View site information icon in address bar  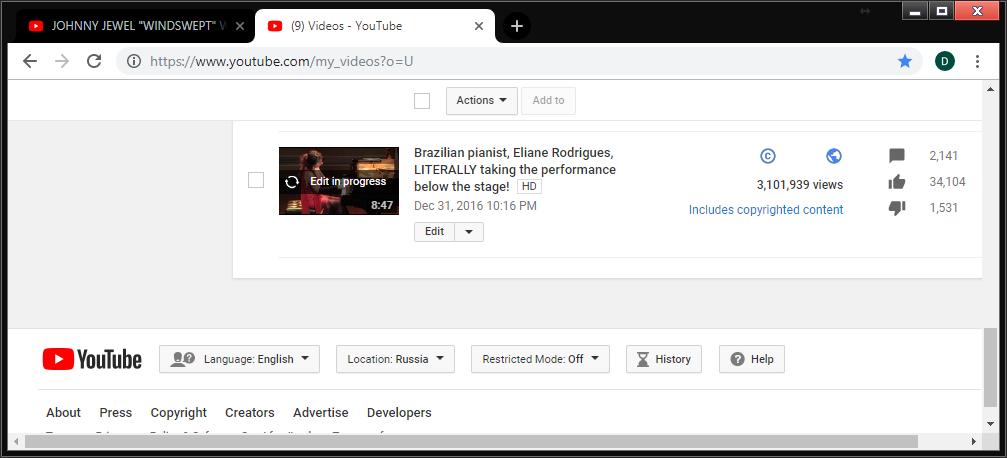(x=134, y=61)
